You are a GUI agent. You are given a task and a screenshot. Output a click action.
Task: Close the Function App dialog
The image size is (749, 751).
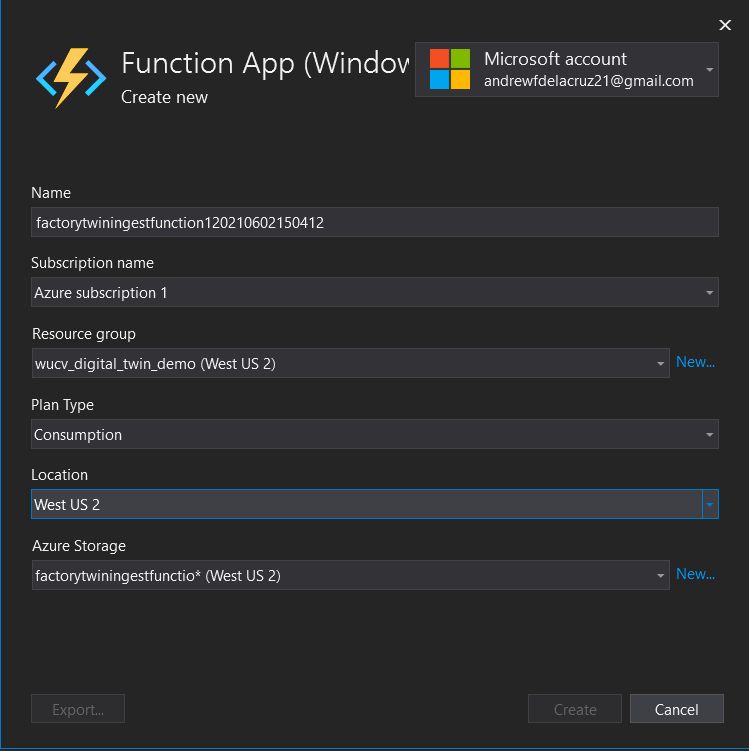point(725,25)
